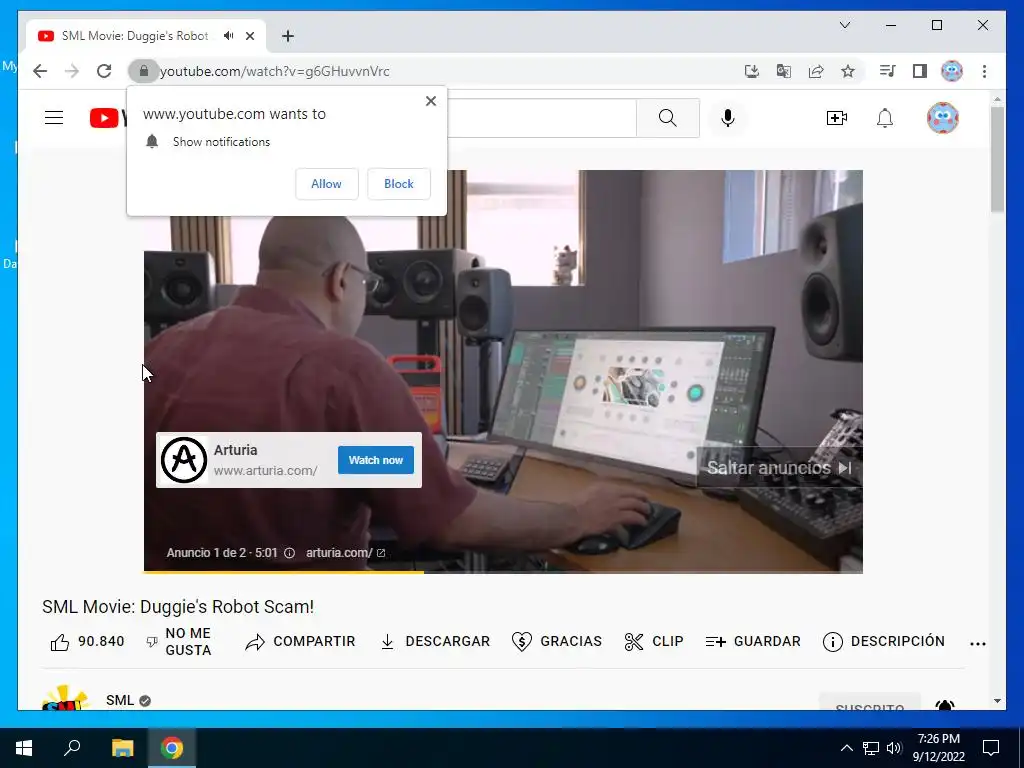The width and height of the screenshot is (1024, 768).
Task: Click COMPARTIR to share the video
Action: (x=300, y=642)
